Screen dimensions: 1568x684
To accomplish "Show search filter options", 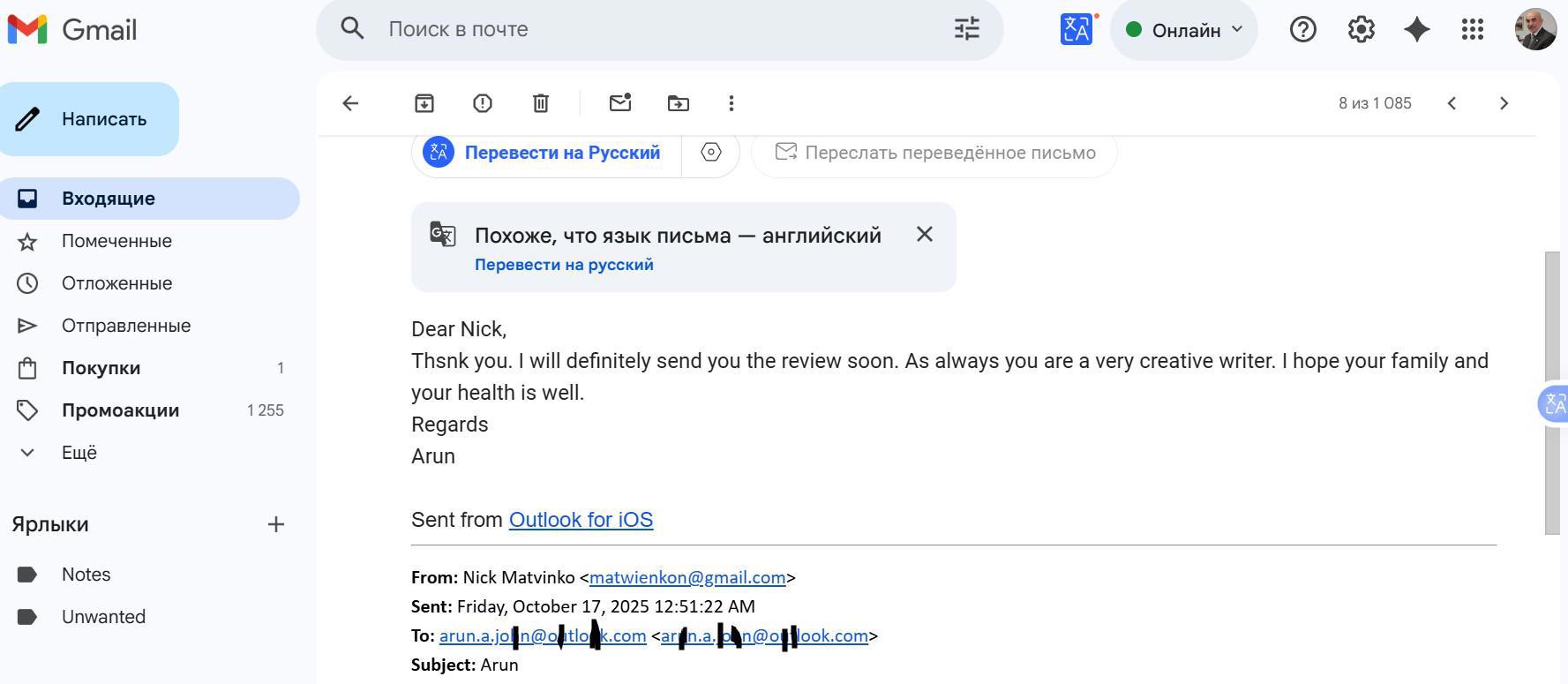I will pos(967,29).
